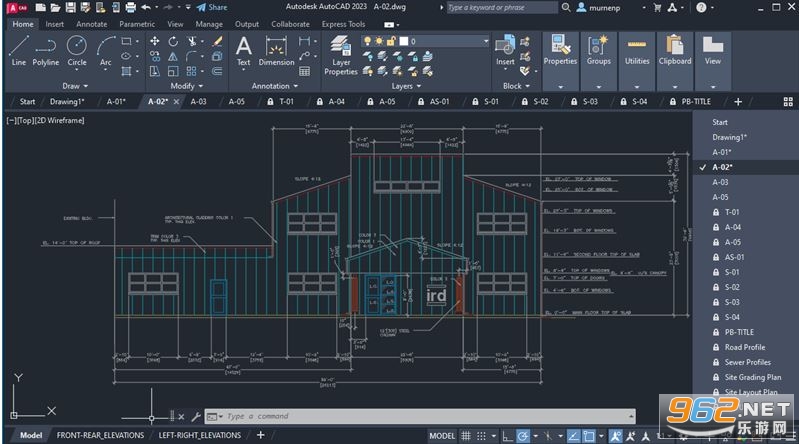
Task: Select the Arc tool
Action: (x=105, y=51)
